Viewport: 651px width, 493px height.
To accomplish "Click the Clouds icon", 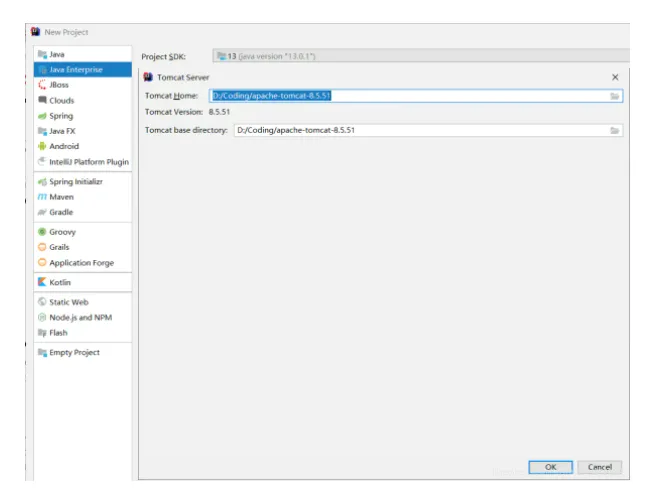I will 42,100.
